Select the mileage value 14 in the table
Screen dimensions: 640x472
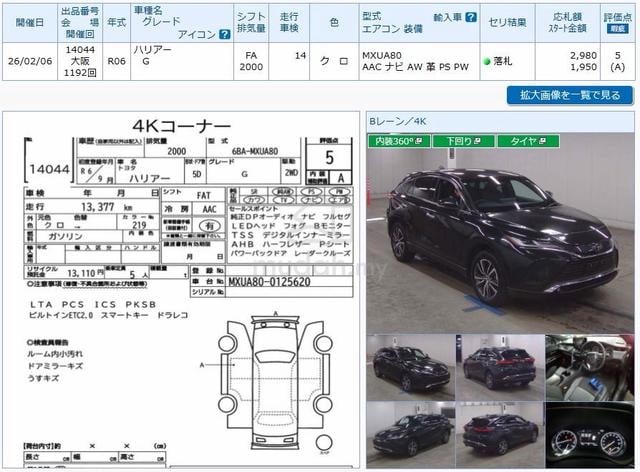tap(300, 56)
